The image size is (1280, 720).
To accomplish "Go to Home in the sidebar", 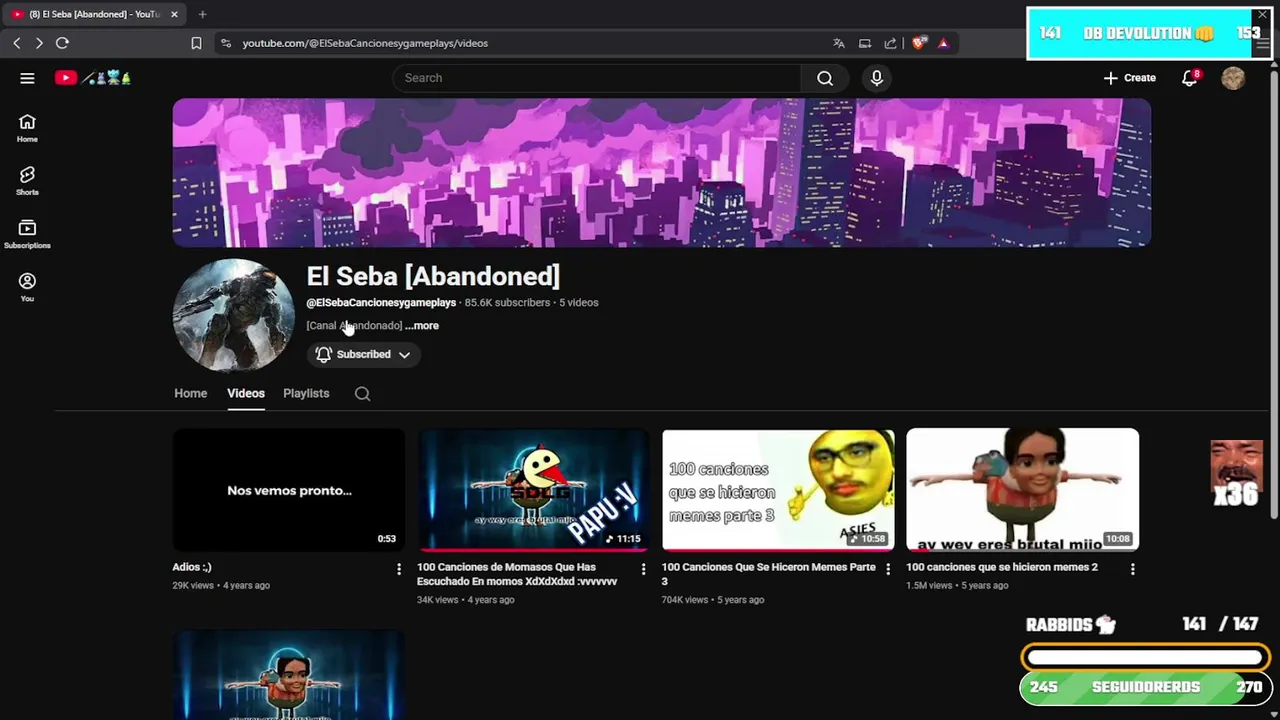I will (27, 128).
